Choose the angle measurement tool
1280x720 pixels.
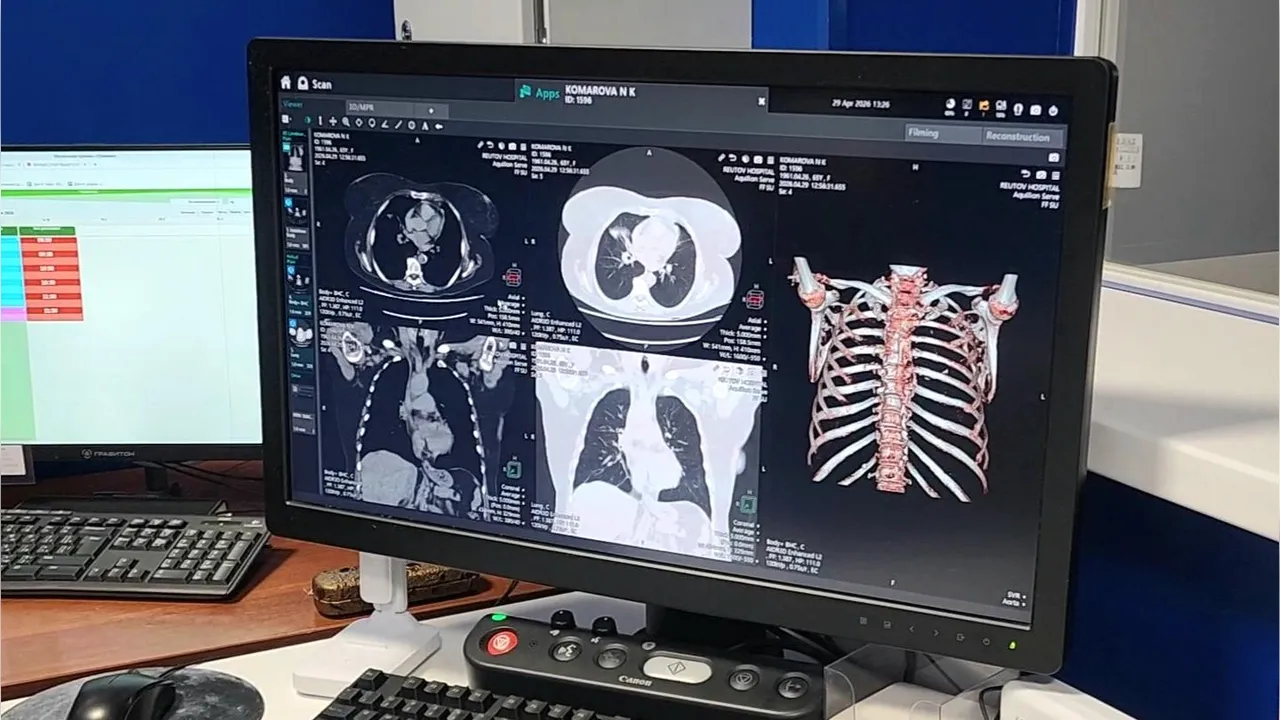385,124
